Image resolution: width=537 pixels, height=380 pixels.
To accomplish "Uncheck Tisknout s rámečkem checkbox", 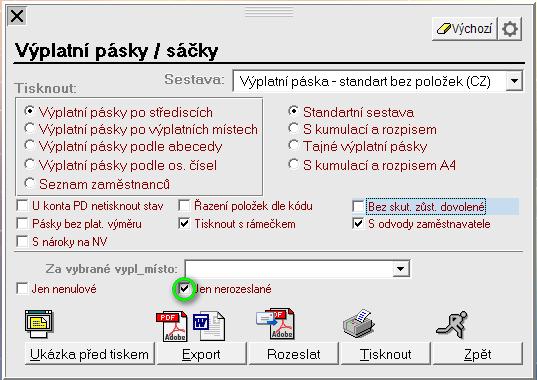I will click(x=184, y=224).
